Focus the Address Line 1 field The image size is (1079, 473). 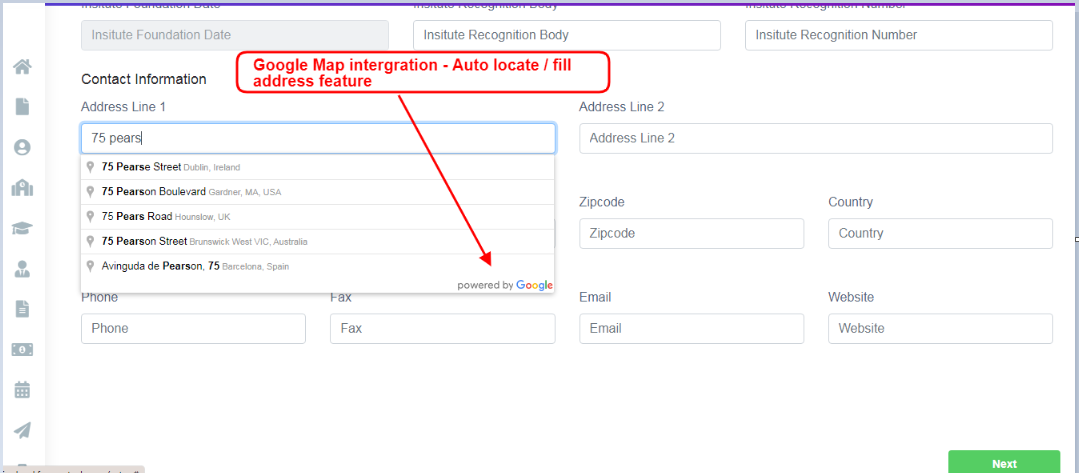(318, 138)
